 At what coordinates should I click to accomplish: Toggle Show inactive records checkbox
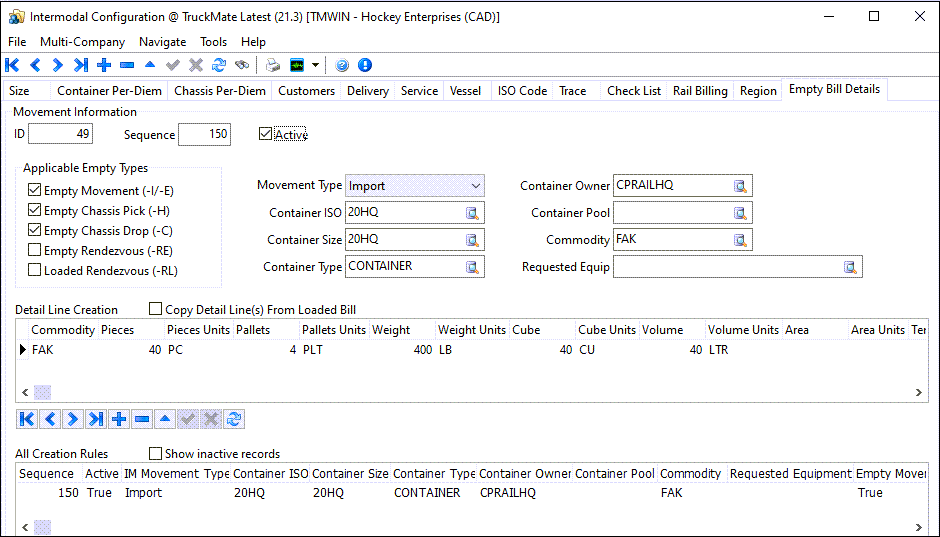click(x=155, y=454)
